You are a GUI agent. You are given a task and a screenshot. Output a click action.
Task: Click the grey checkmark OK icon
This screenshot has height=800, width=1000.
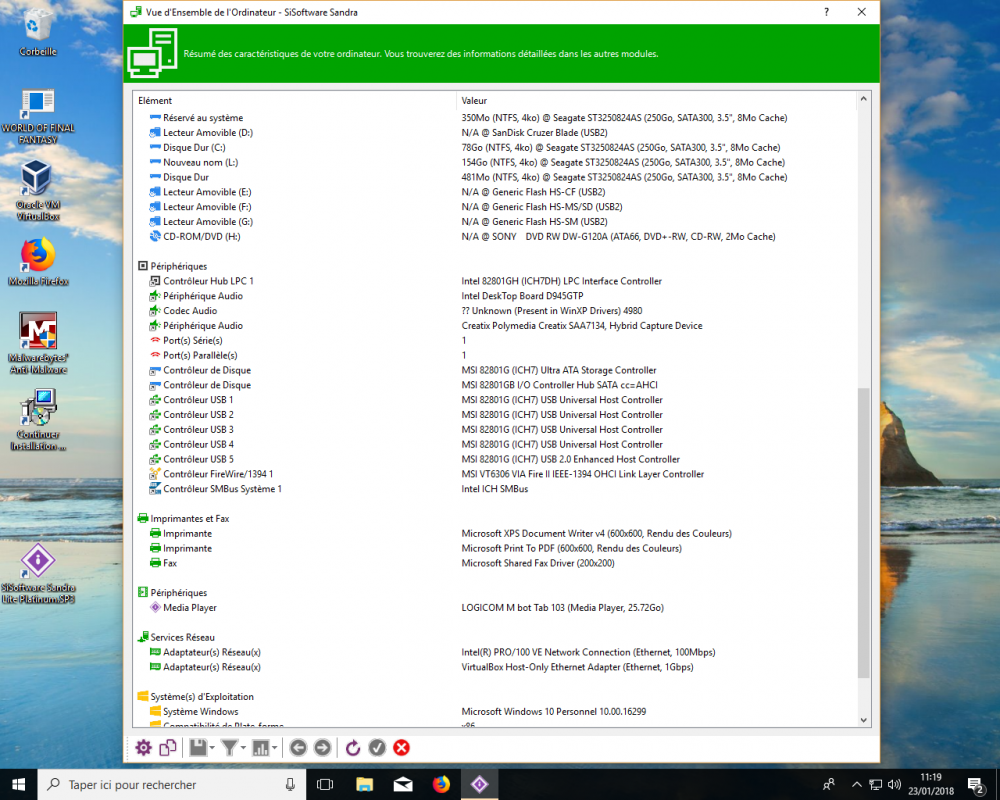pos(377,747)
